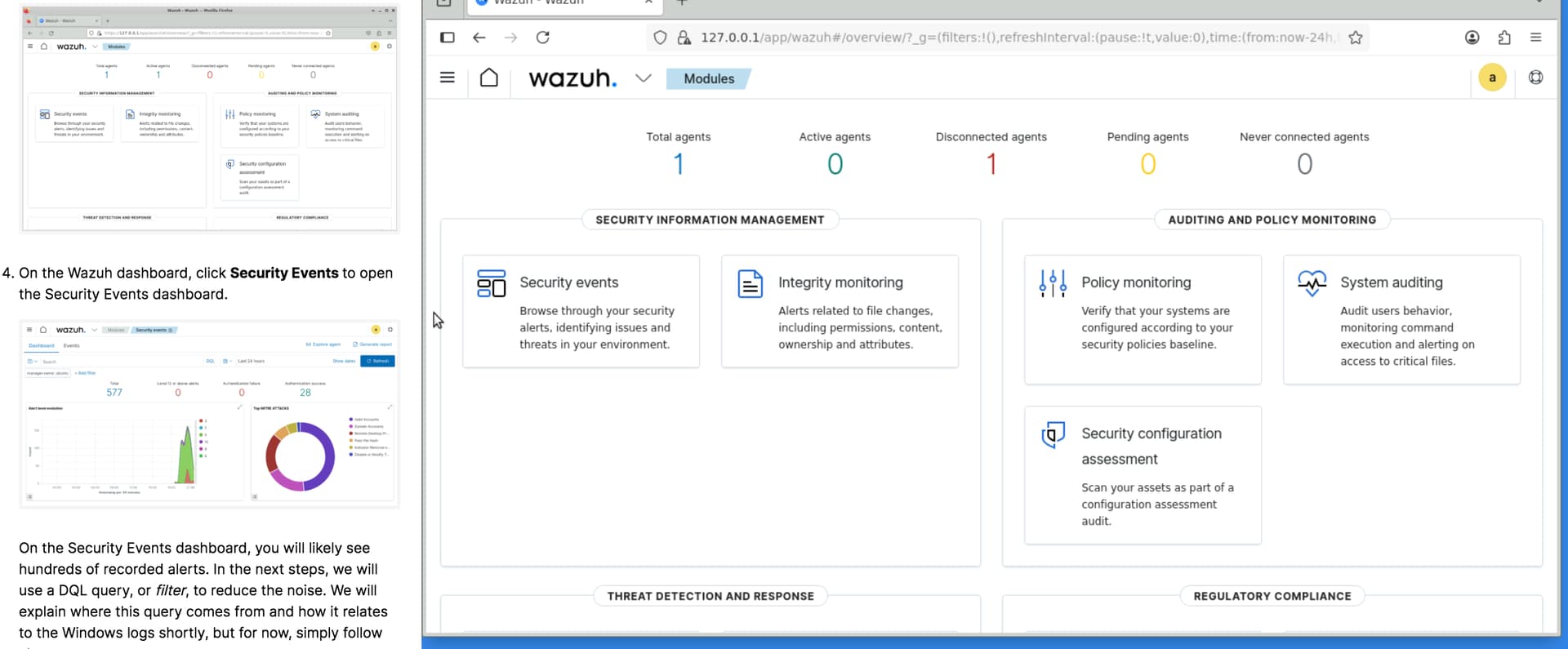Toggle the Firefox sidebar panel
This screenshot has height=649, width=1568.
coord(447,38)
